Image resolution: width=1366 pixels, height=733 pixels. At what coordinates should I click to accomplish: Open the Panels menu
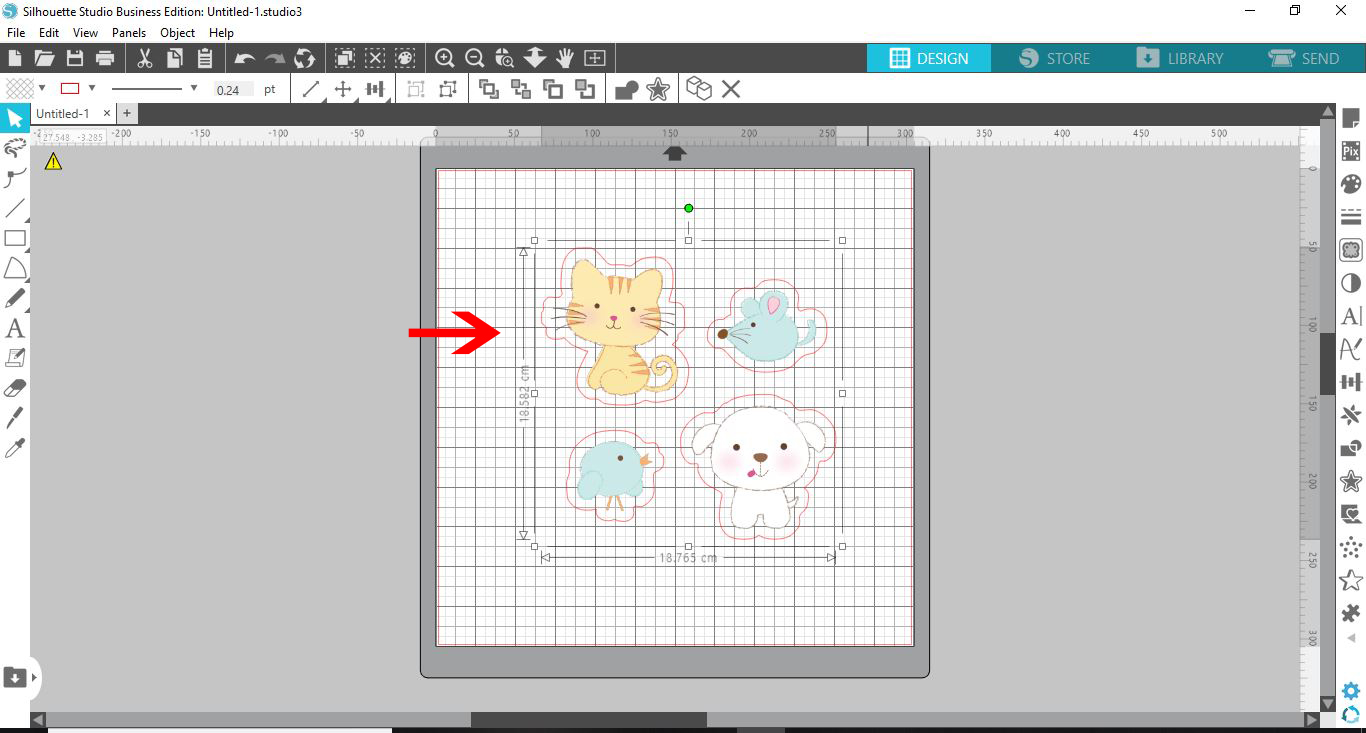coord(129,33)
